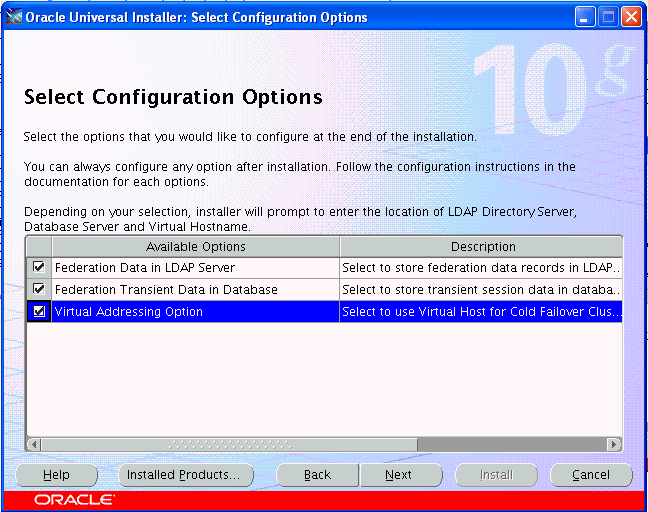The image size is (648, 512).
Task: Uncheck the Federation Data in LDAP Server checkbox
Action: click(x=39, y=267)
